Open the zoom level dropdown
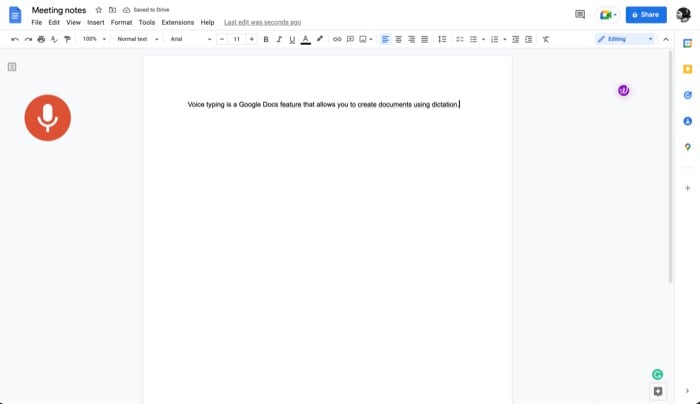 click(x=94, y=39)
